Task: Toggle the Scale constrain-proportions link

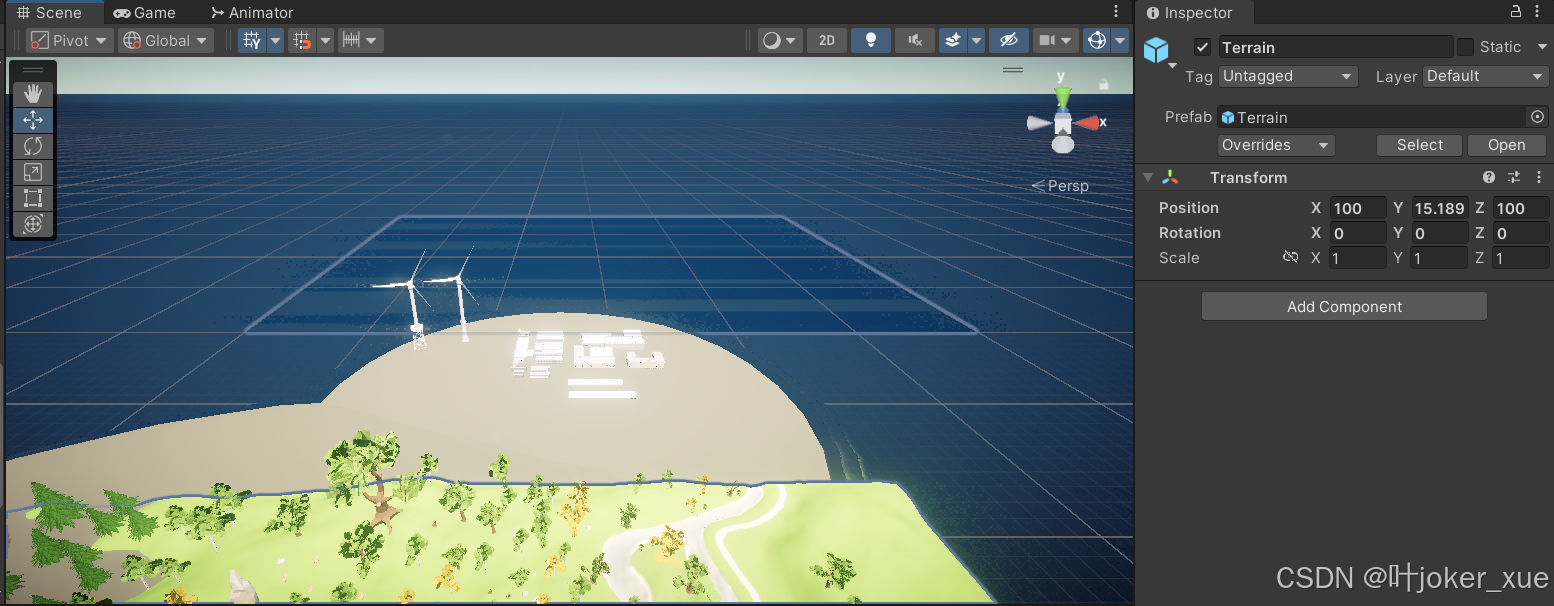Action: [1290, 257]
